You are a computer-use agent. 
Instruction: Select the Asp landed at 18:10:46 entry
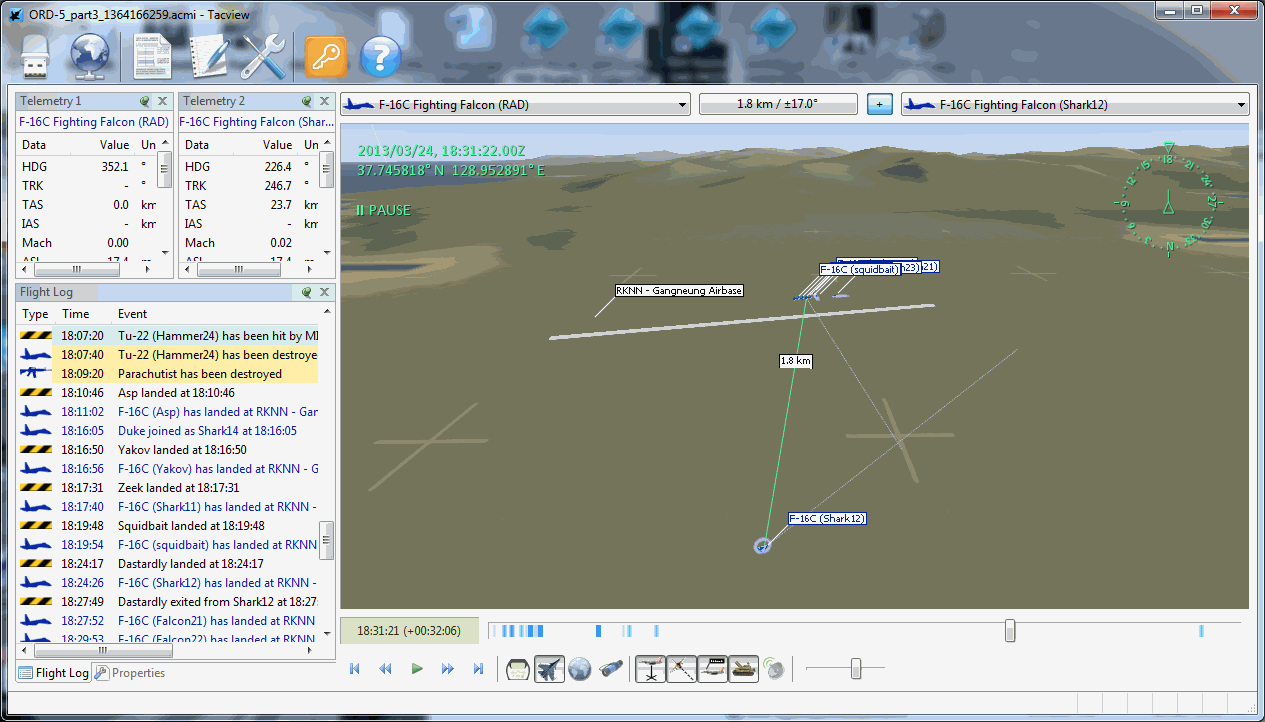(168, 393)
